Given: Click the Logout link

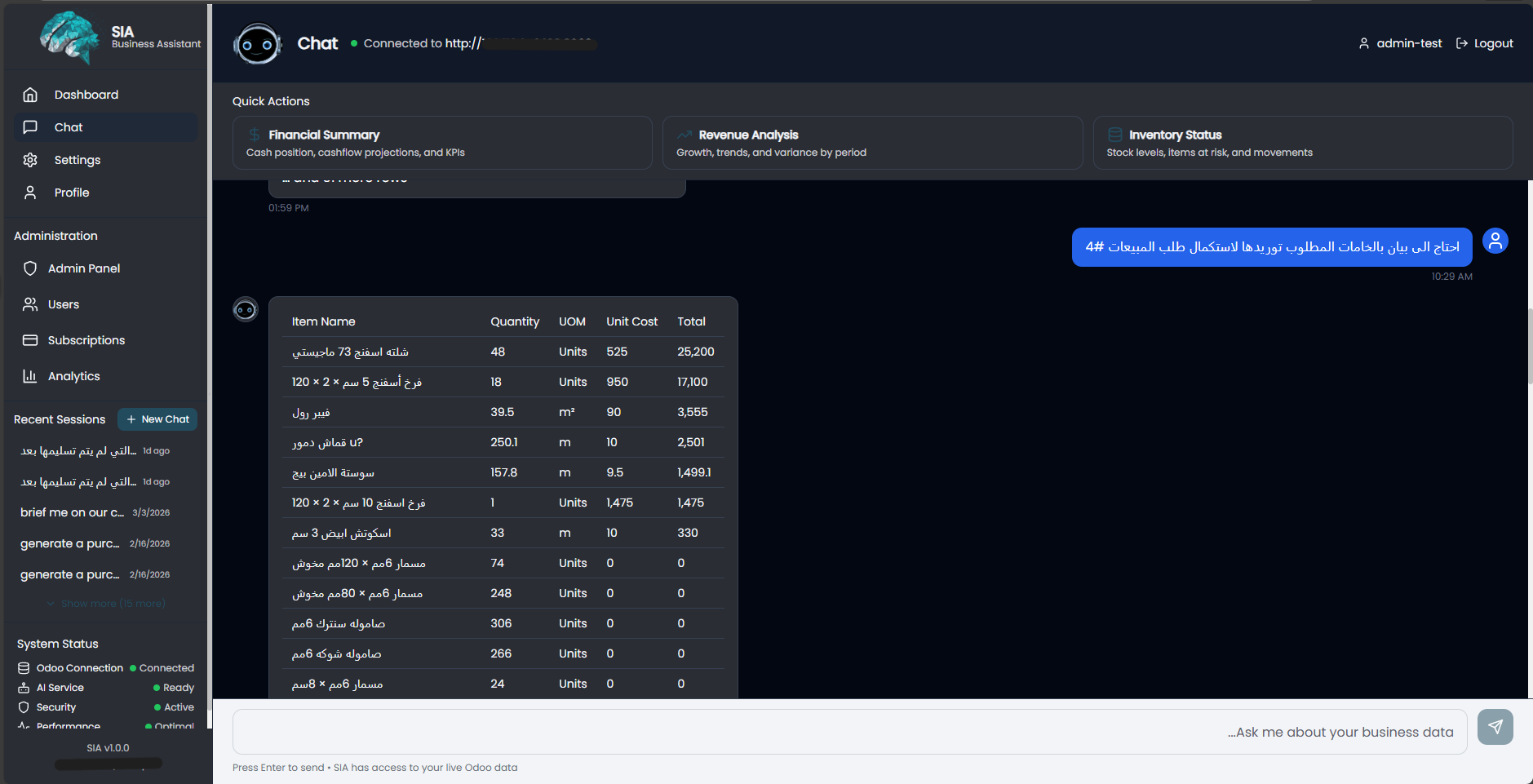Looking at the screenshot, I should pos(1485,43).
